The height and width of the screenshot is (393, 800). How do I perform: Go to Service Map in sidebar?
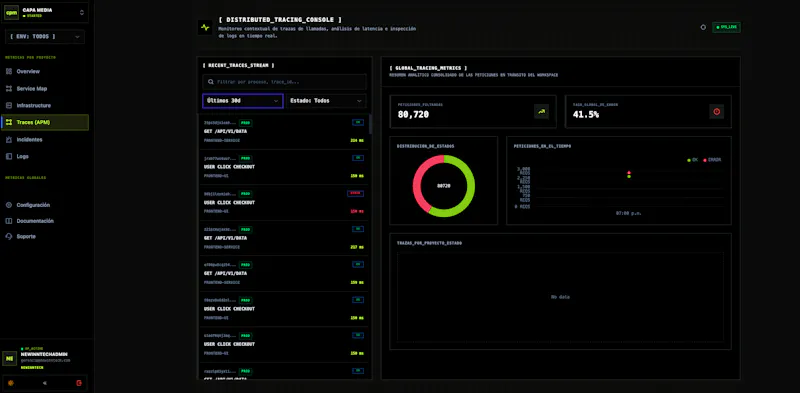click(x=45, y=88)
